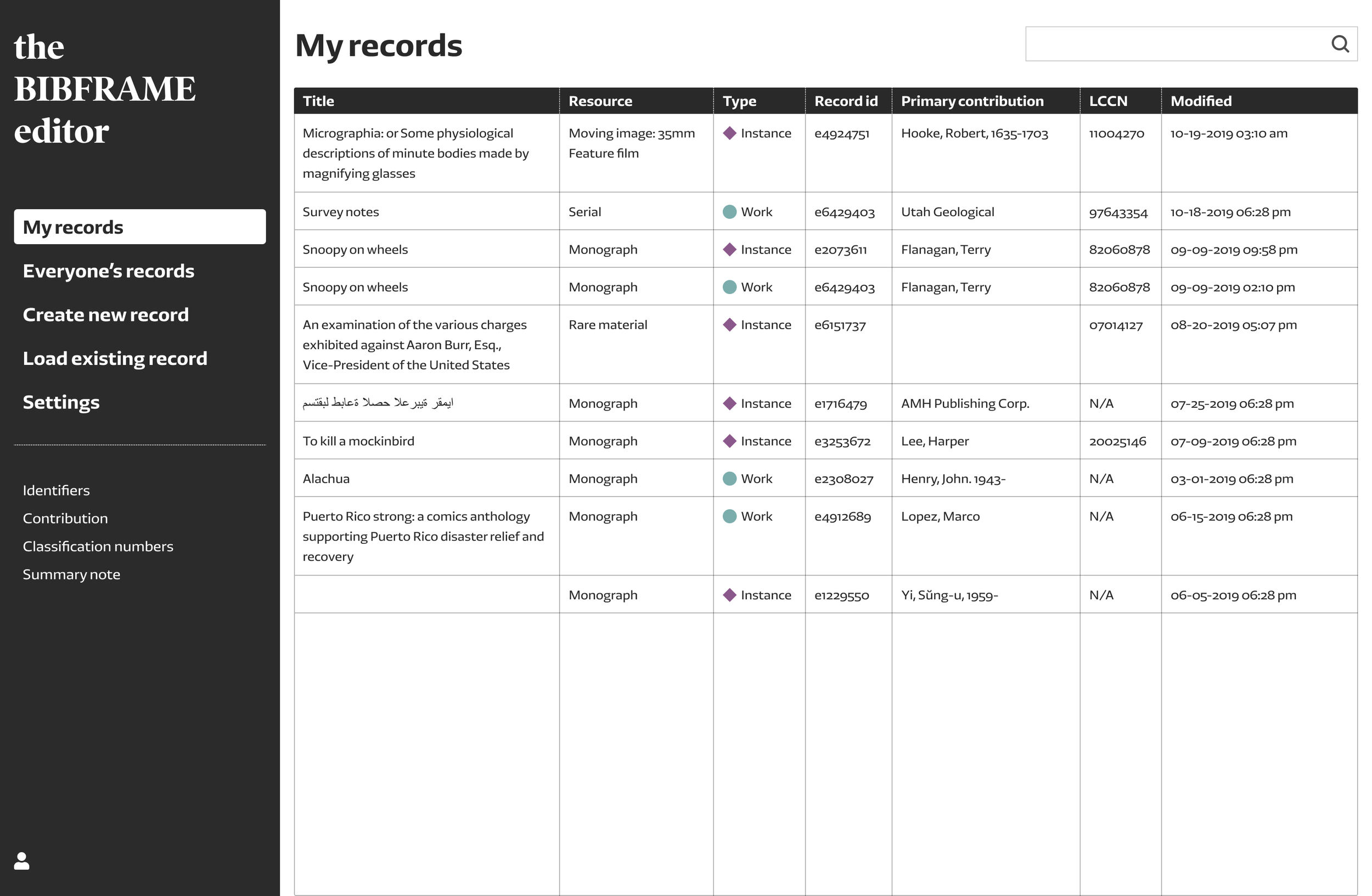
Task: Click the Instance diamond for record e1229550
Action: click(729, 595)
